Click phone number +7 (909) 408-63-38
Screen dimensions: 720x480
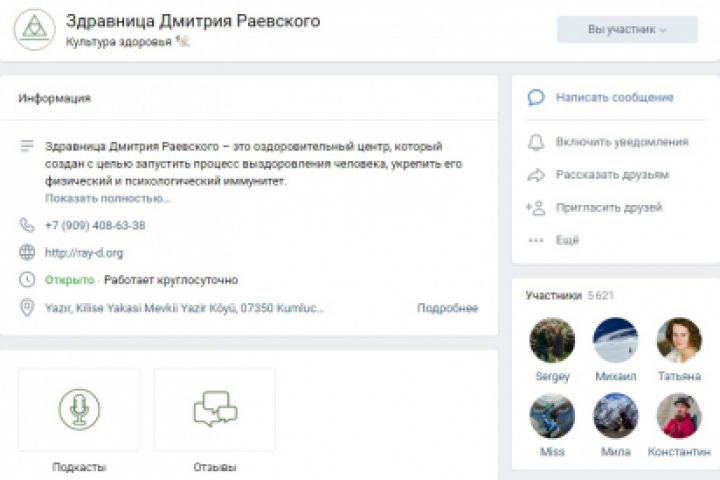tap(95, 226)
